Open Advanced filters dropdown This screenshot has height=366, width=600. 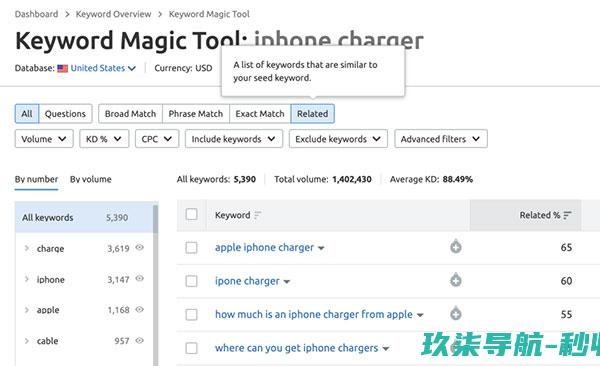click(441, 139)
